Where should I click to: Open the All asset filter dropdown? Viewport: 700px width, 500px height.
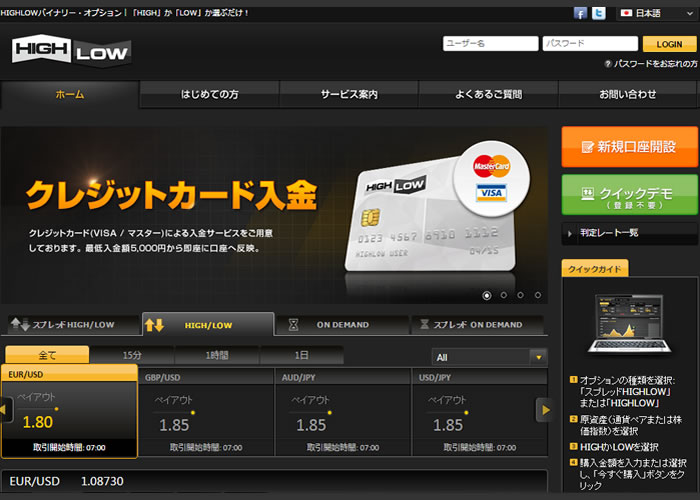click(x=489, y=356)
